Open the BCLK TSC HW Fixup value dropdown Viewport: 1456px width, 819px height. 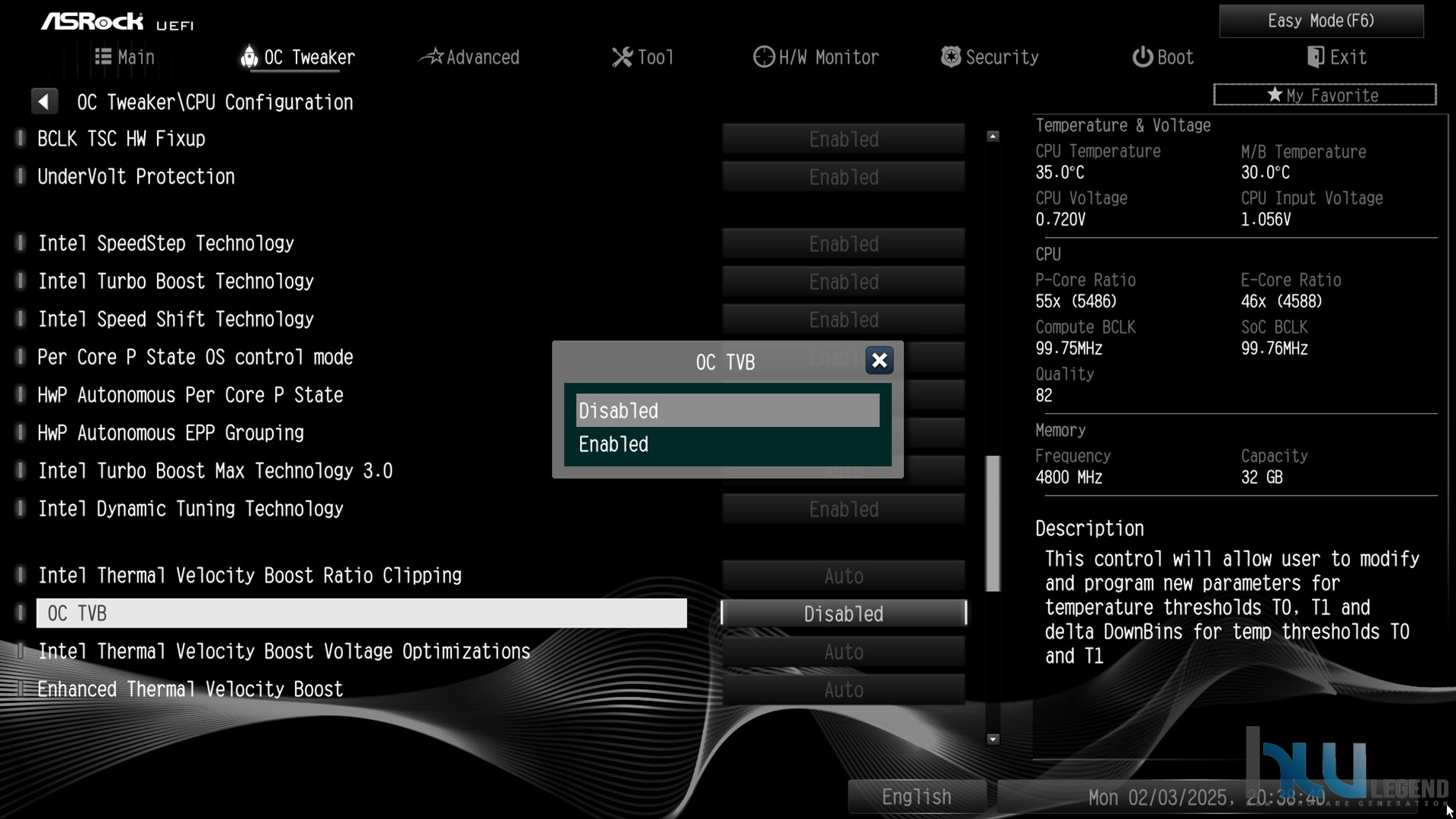[843, 140]
